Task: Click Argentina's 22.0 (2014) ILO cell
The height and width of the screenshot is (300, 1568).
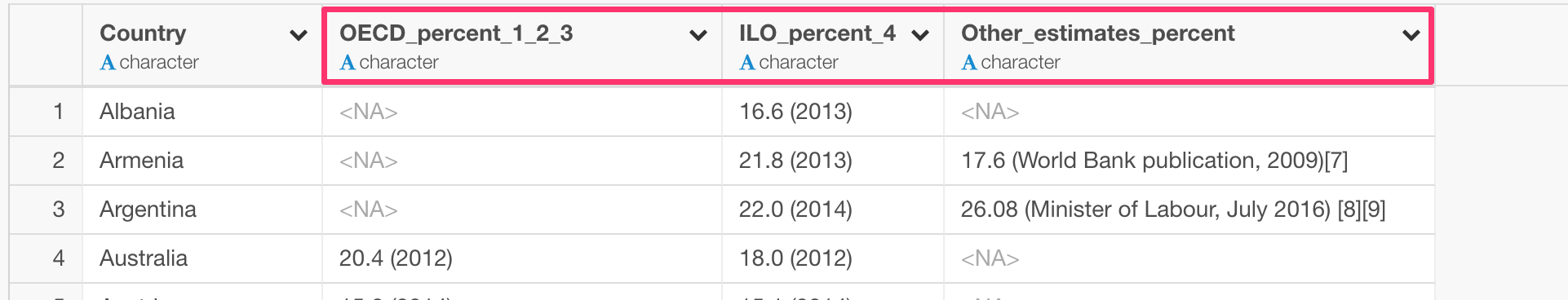Action: point(833,210)
